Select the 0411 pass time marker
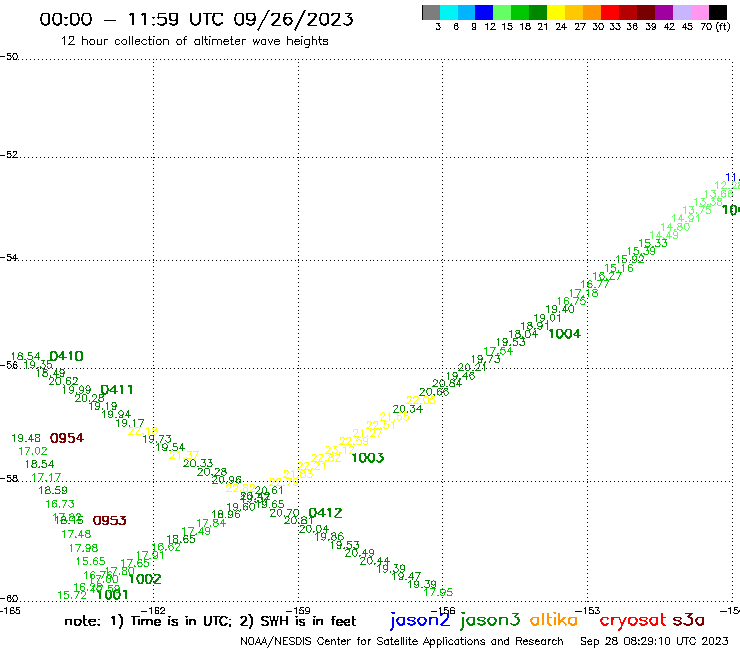Screen dimensions: 740x650 (x=117, y=389)
